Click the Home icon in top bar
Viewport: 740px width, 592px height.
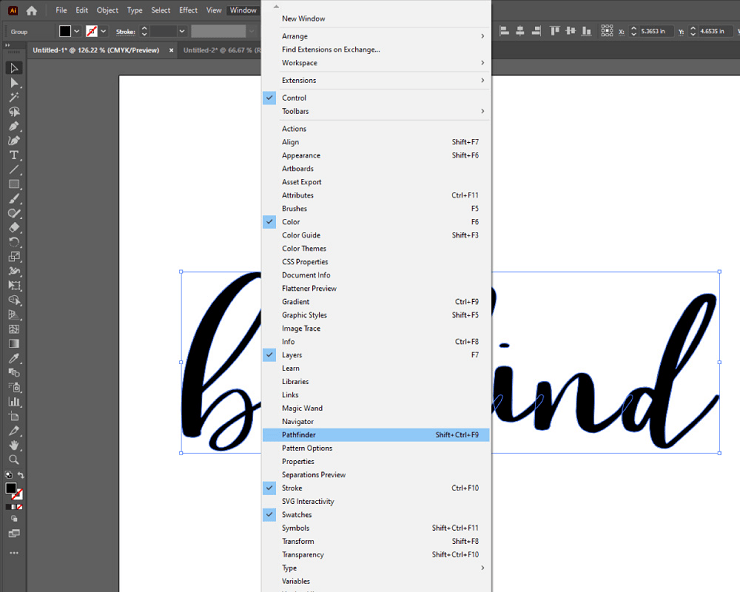(x=32, y=10)
